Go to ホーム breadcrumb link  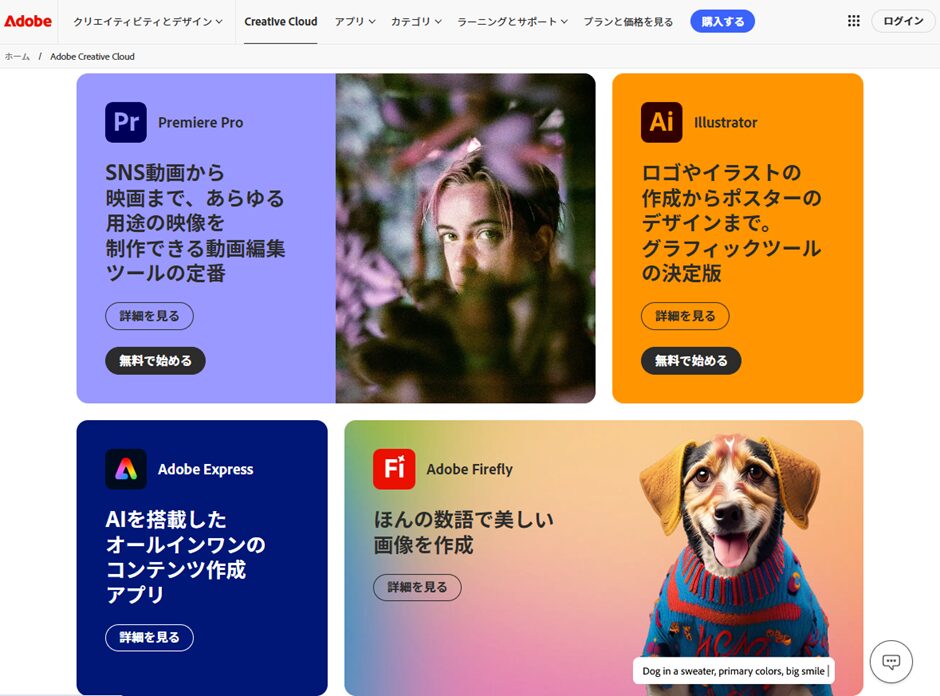[17, 56]
